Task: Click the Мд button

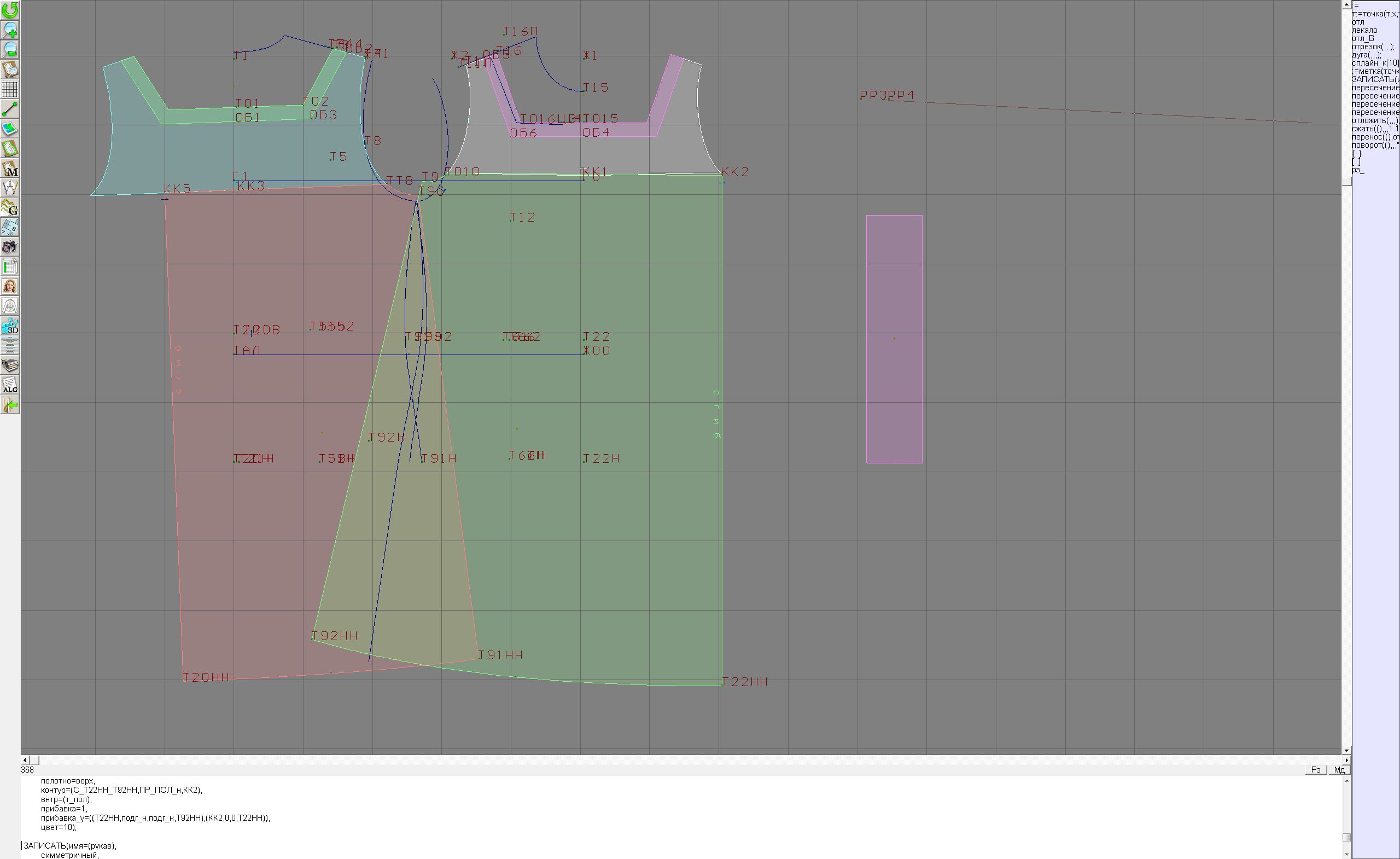Action: [x=1339, y=770]
